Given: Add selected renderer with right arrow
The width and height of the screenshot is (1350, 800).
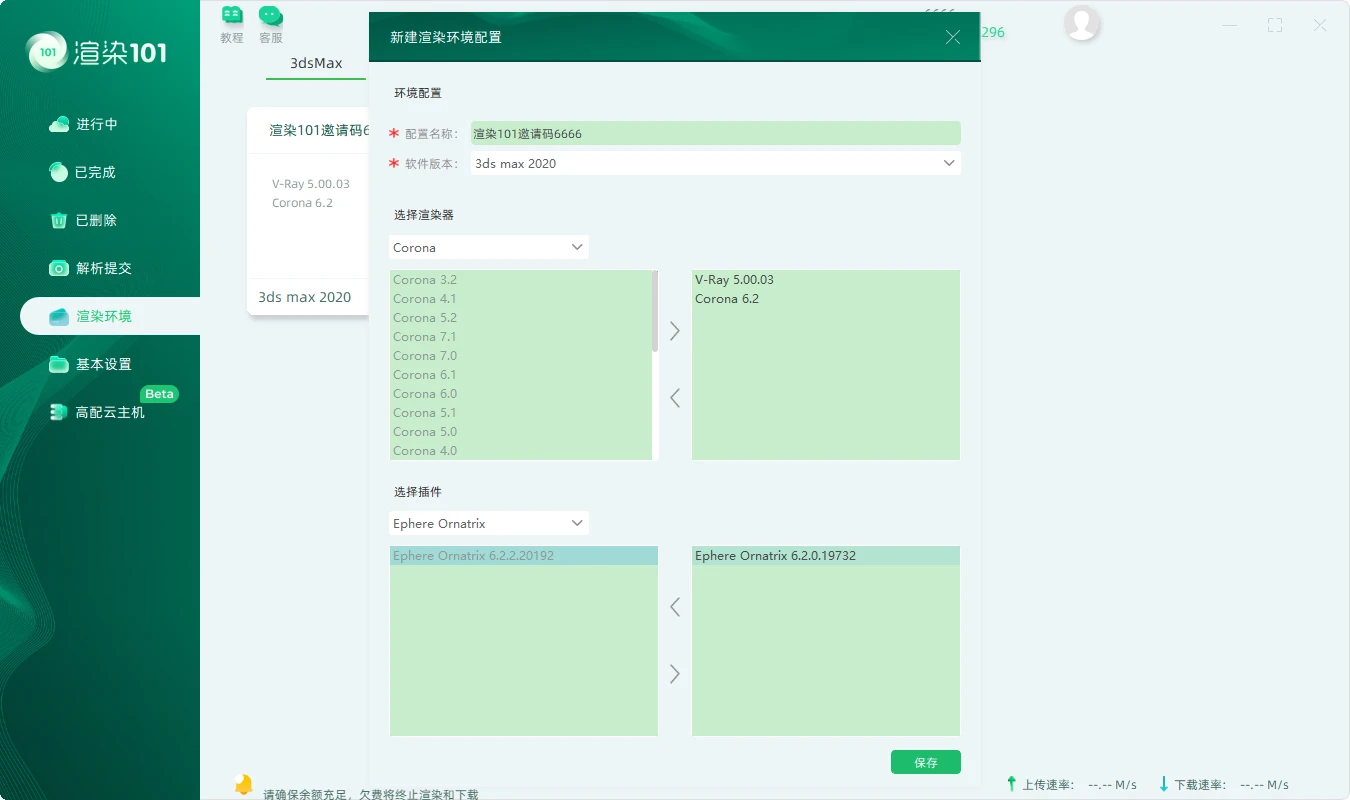Looking at the screenshot, I should [675, 331].
